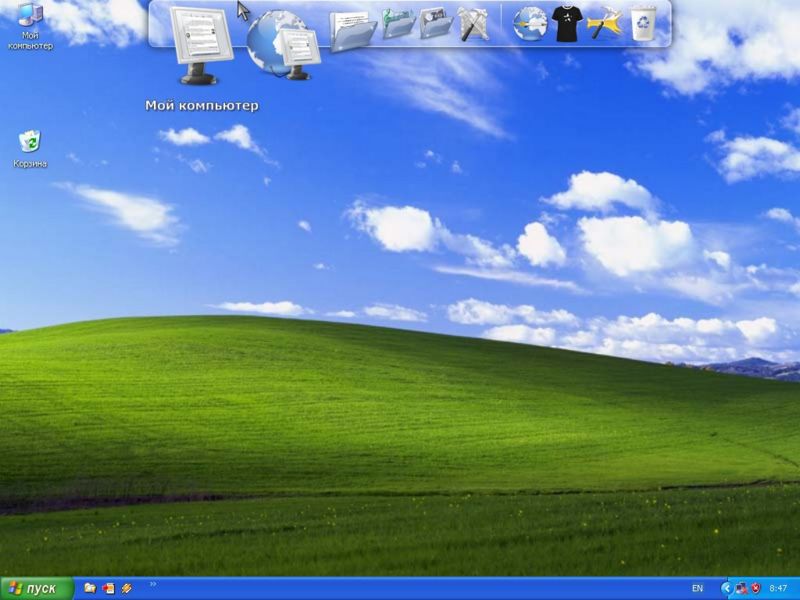Click the folder quick launch icon
The image size is (800, 600).
(x=90, y=588)
